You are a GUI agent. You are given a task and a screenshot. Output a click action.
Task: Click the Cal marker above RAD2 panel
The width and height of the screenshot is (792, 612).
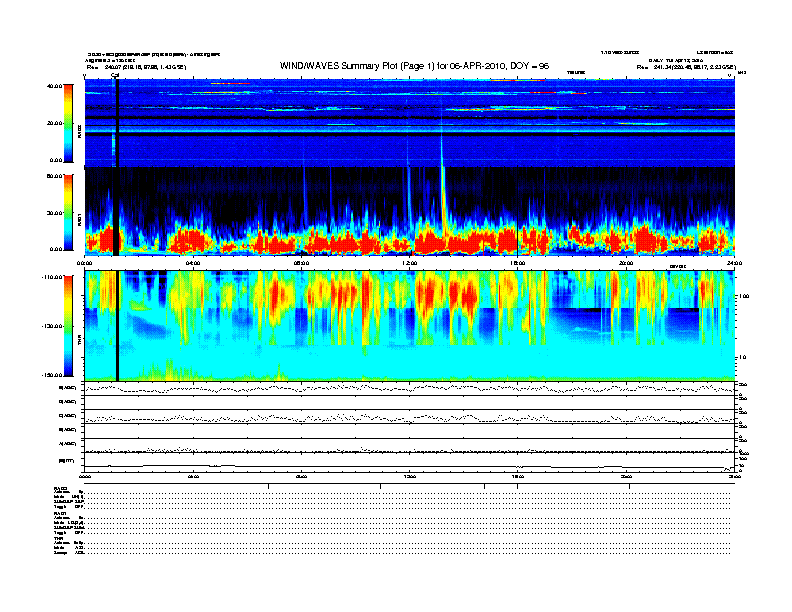[115, 76]
